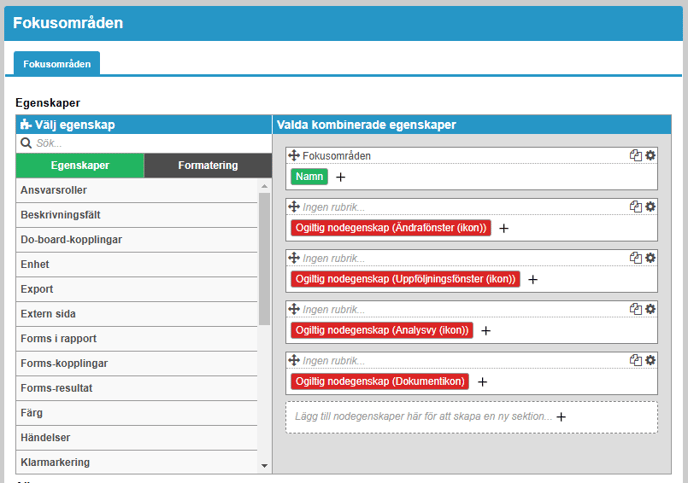The height and width of the screenshot is (483, 688).
Task: Open settings for Uppföljningsfönster (ikon) section
Action: tap(650, 258)
